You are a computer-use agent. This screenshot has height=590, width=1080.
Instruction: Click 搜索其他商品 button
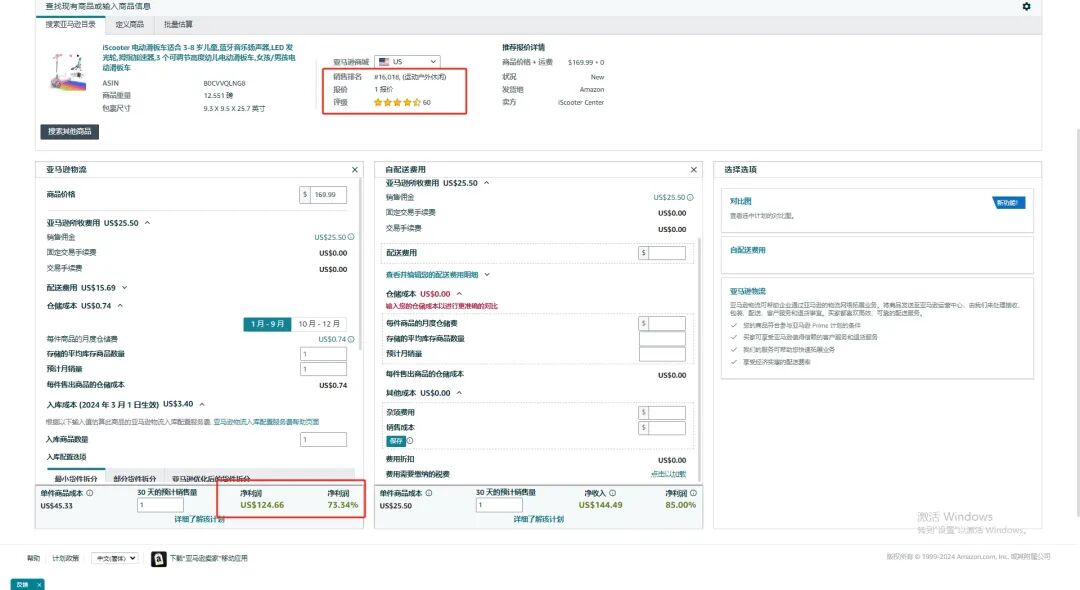tap(70, 131)
